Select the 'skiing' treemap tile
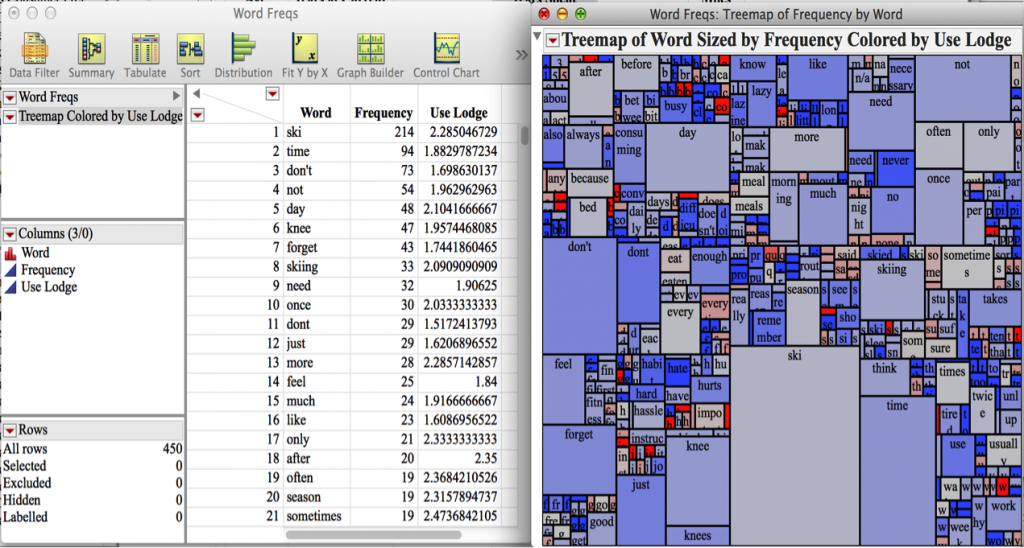The image size is (1024, 548). click(x=891, y=289)
